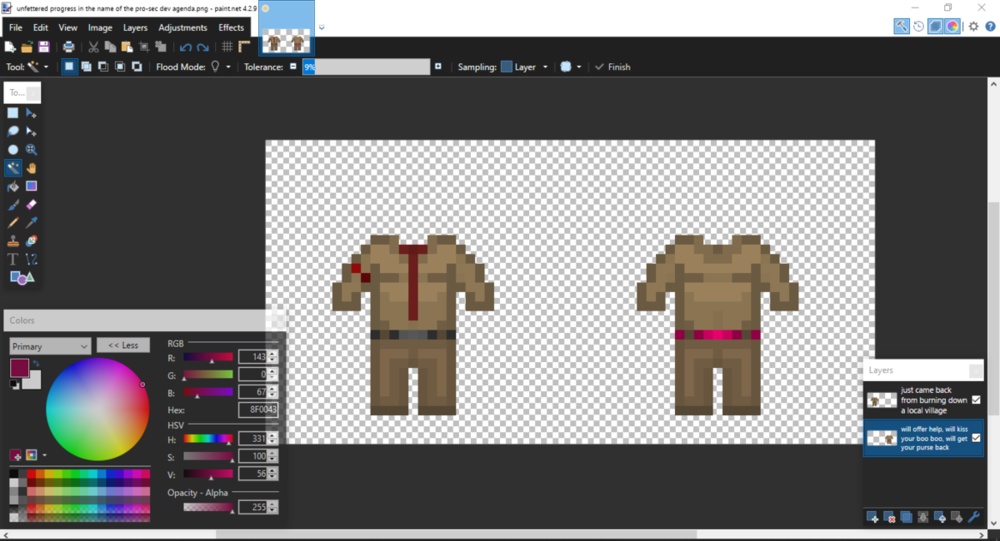Add a new layer in Layers panel

872,517
